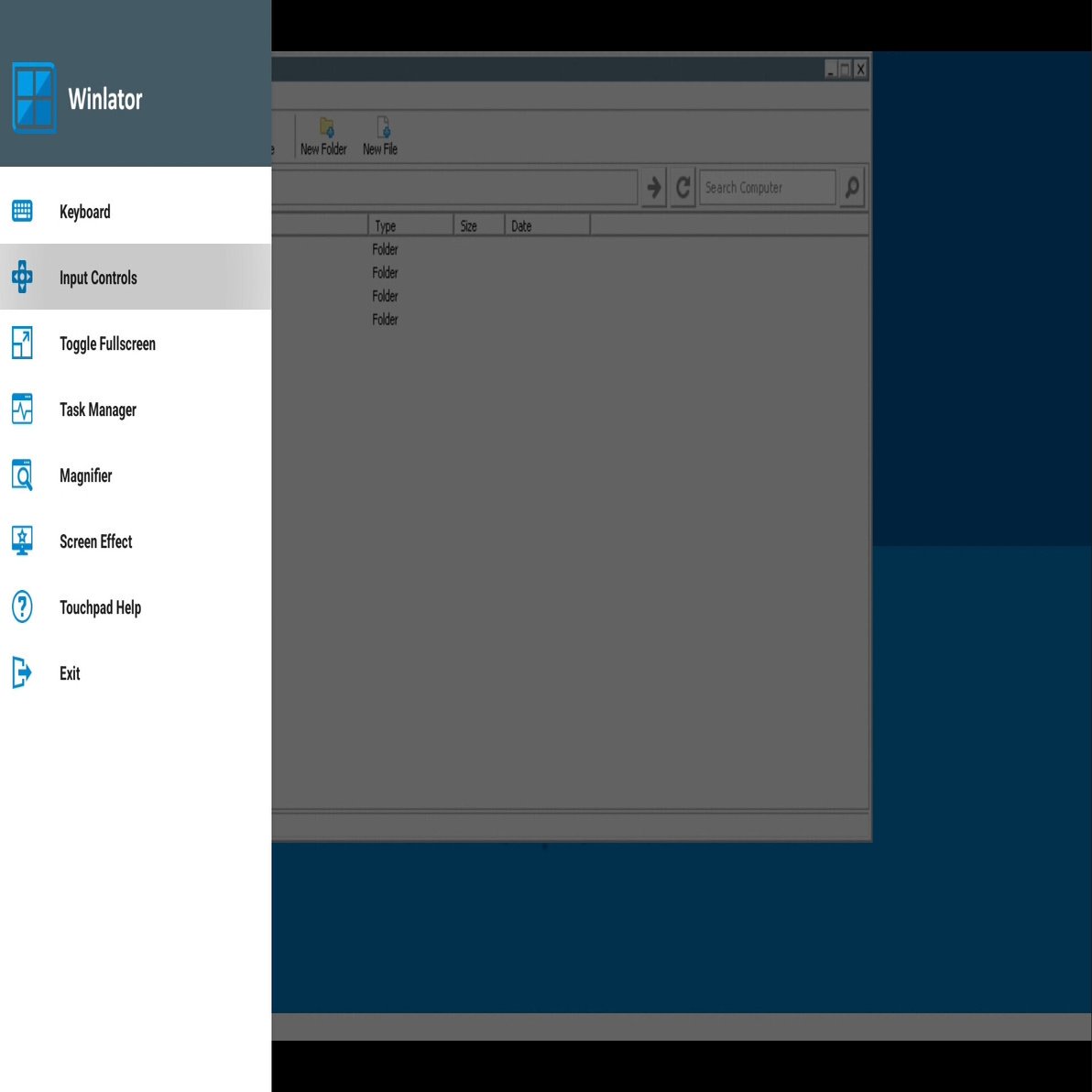Open Touchpad Help from the drawer
This screenshot has width=1092, height=1092.
[x=136, y=606]
